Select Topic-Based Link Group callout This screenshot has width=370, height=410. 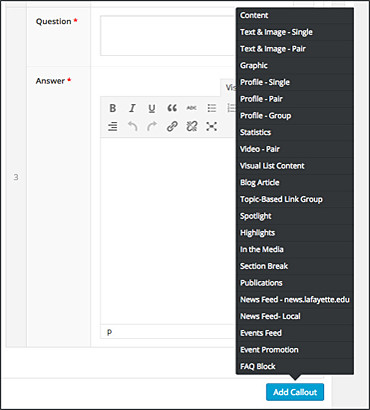pyautogui.click(x=295, y=199)
